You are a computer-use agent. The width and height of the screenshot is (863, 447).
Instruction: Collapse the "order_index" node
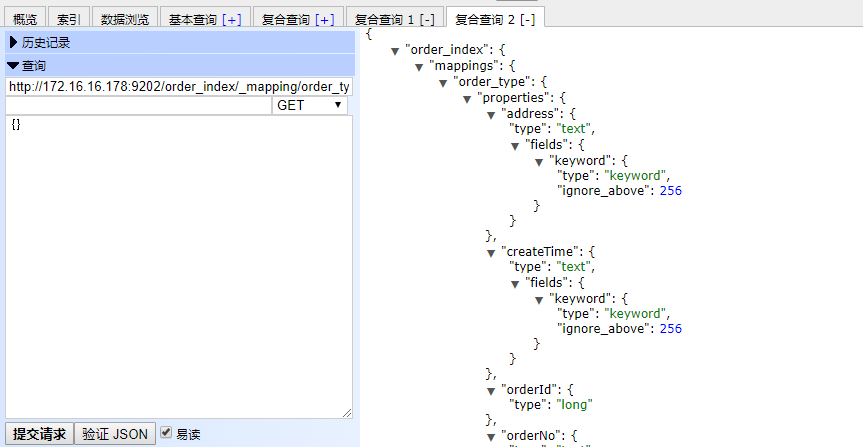pyautogui.click(x=395, y=51)
